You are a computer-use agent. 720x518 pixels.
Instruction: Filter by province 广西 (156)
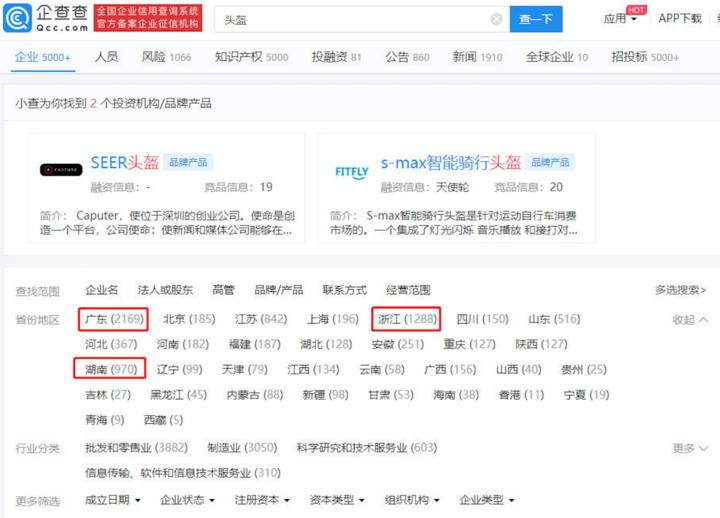[x=450, y=370]
